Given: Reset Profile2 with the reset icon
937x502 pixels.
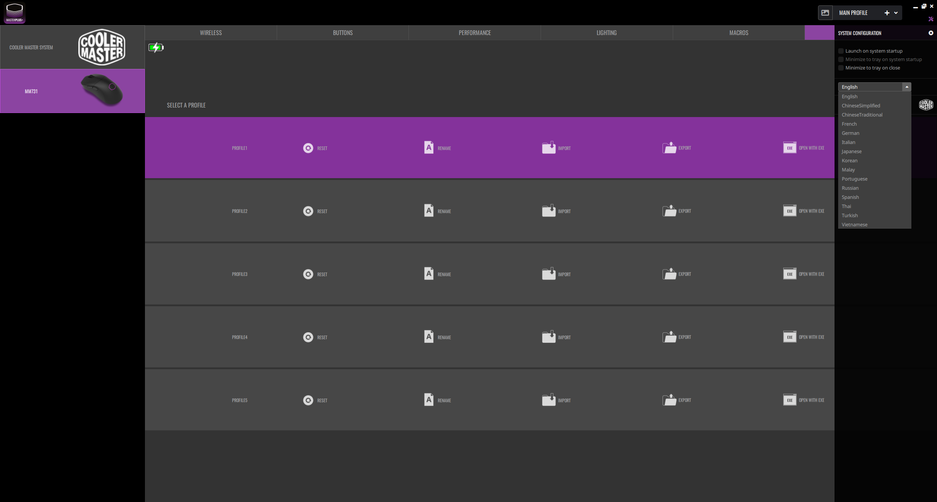Looking at the screenshot, I should [308, 211].
